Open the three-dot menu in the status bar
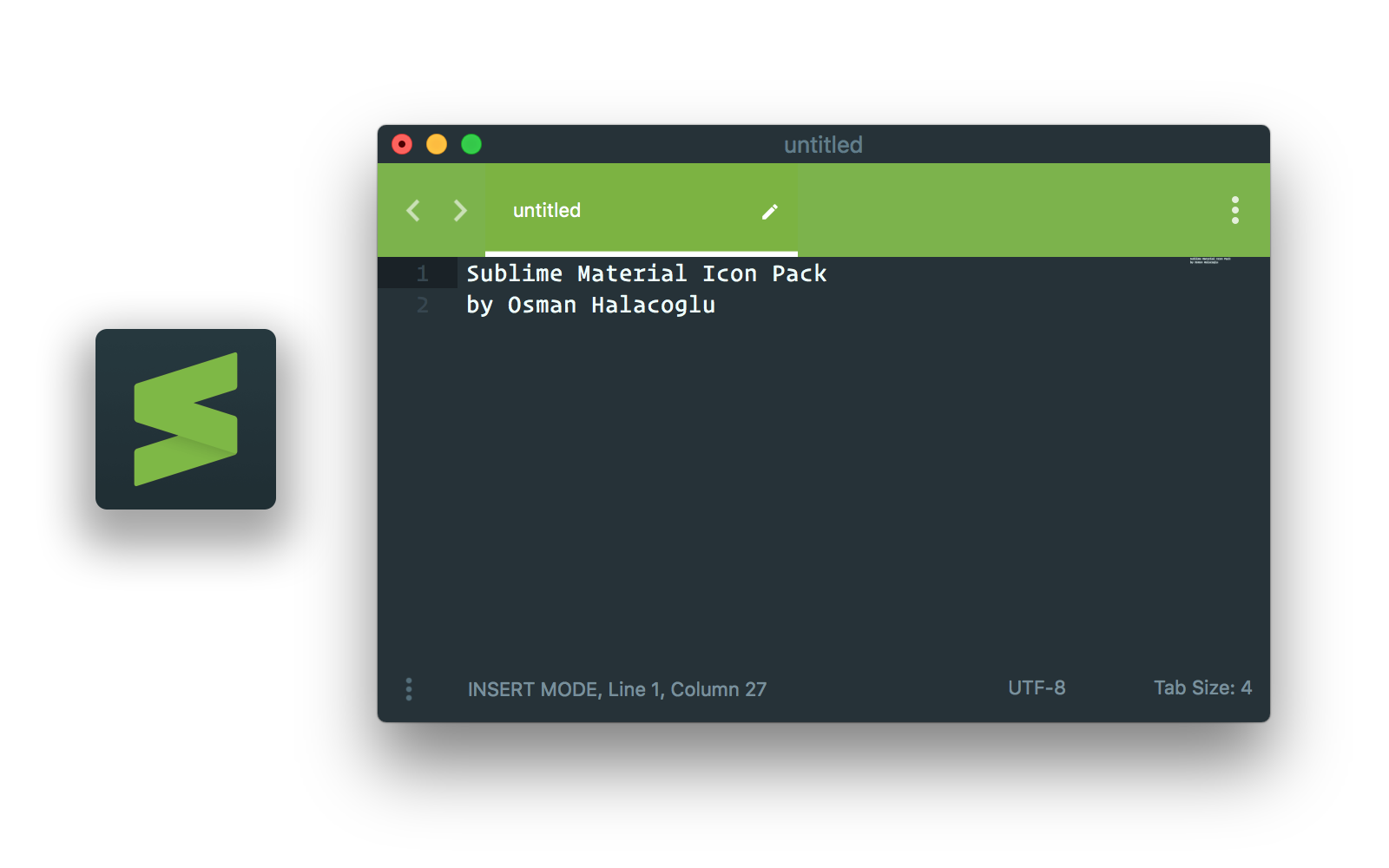The height and width of the screenshot is (868, 1389). point(409,689)
